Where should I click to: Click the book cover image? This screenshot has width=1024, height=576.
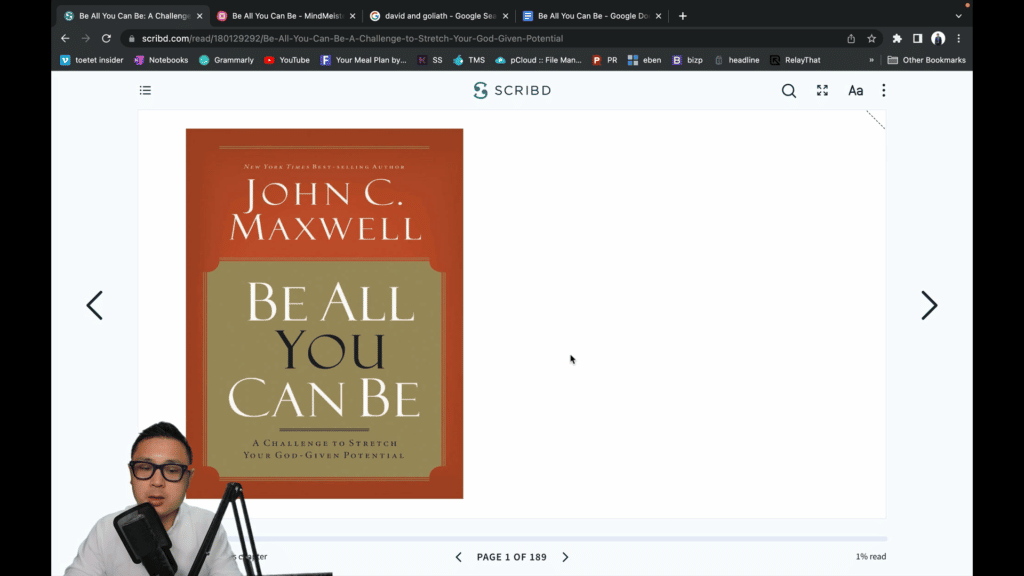(325, 313)
